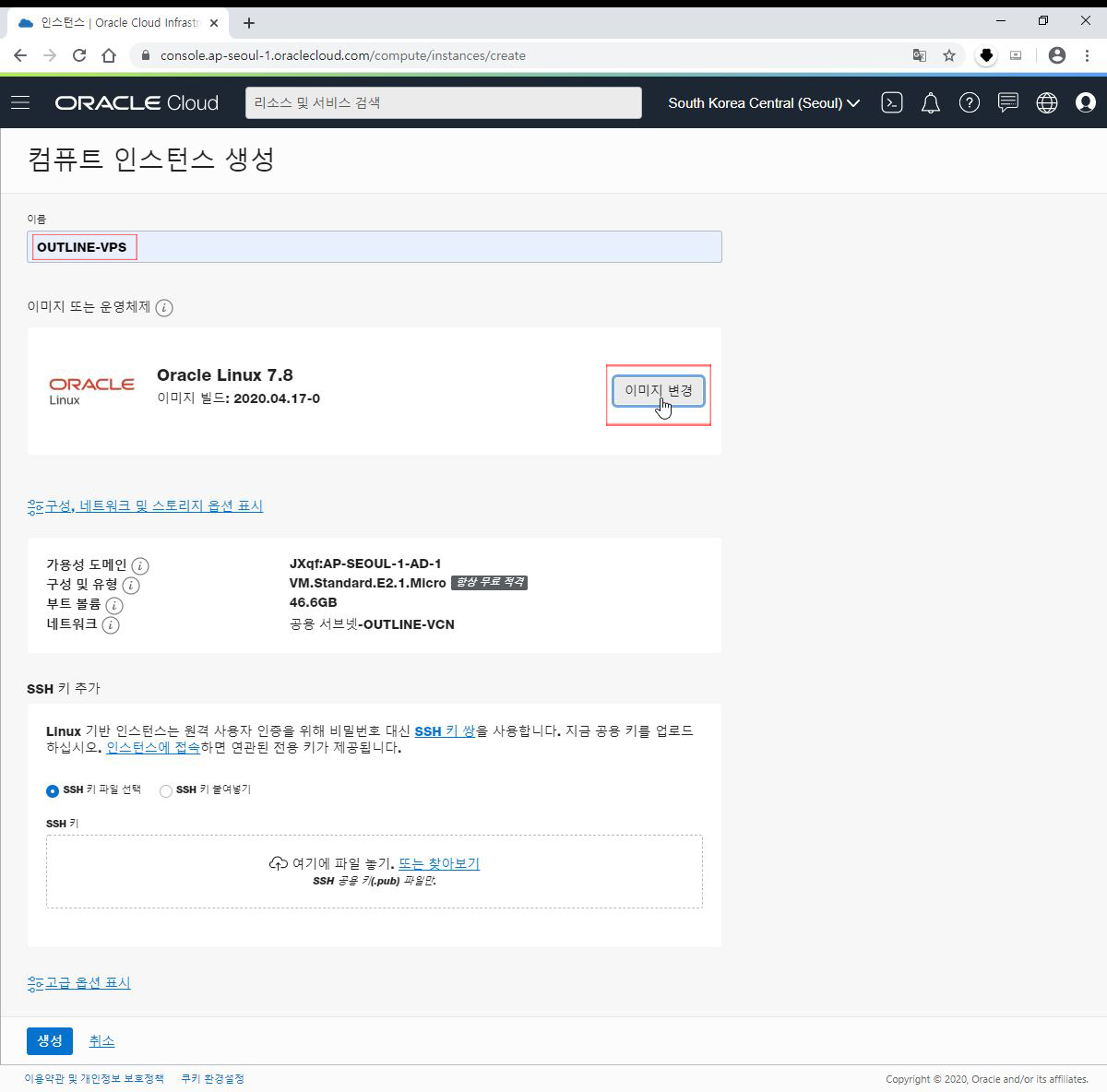
Task: Close the Oracle Cloud browser tab
Action: 214,23
